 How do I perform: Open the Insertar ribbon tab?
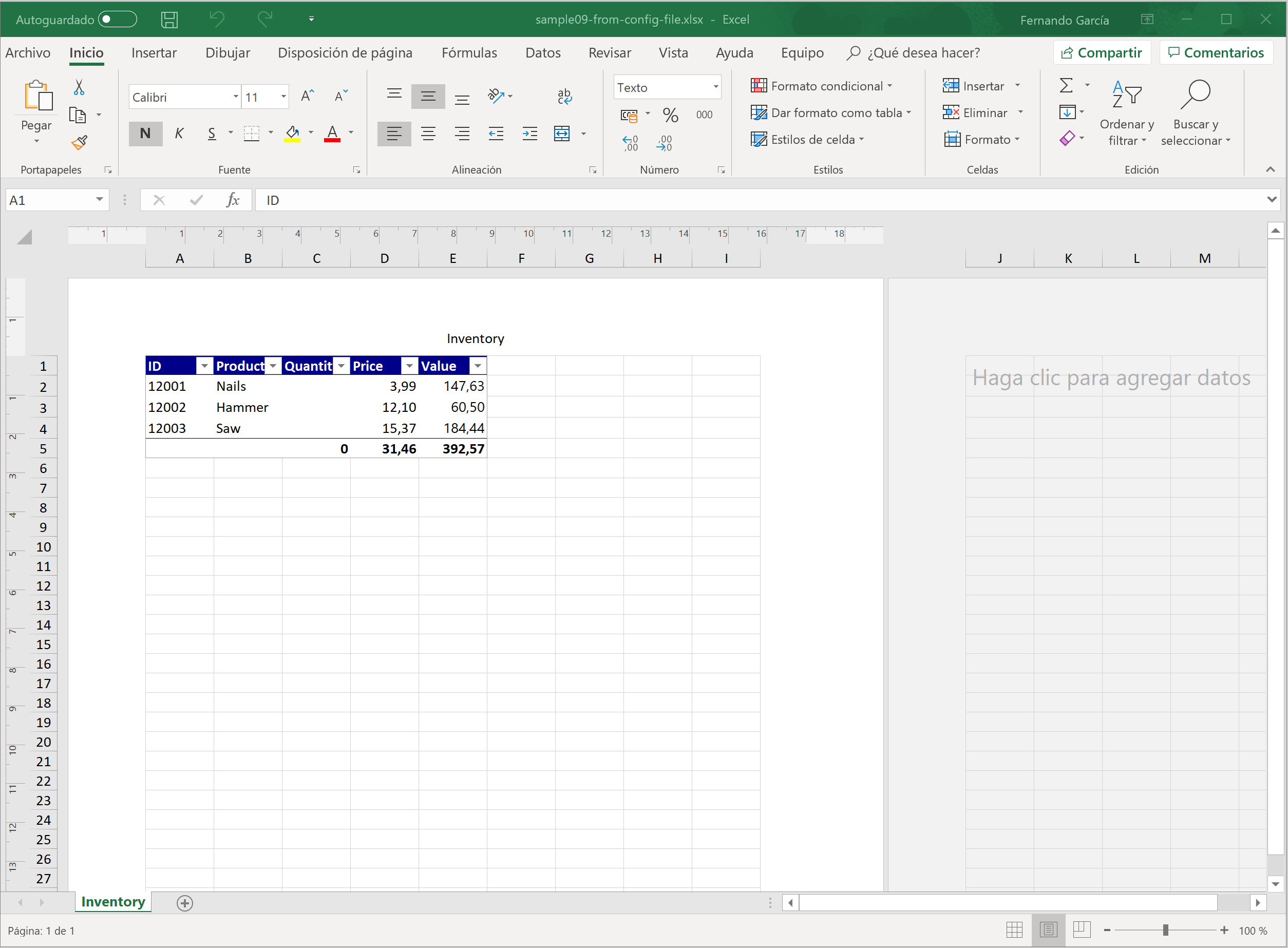tap(155, 53)
